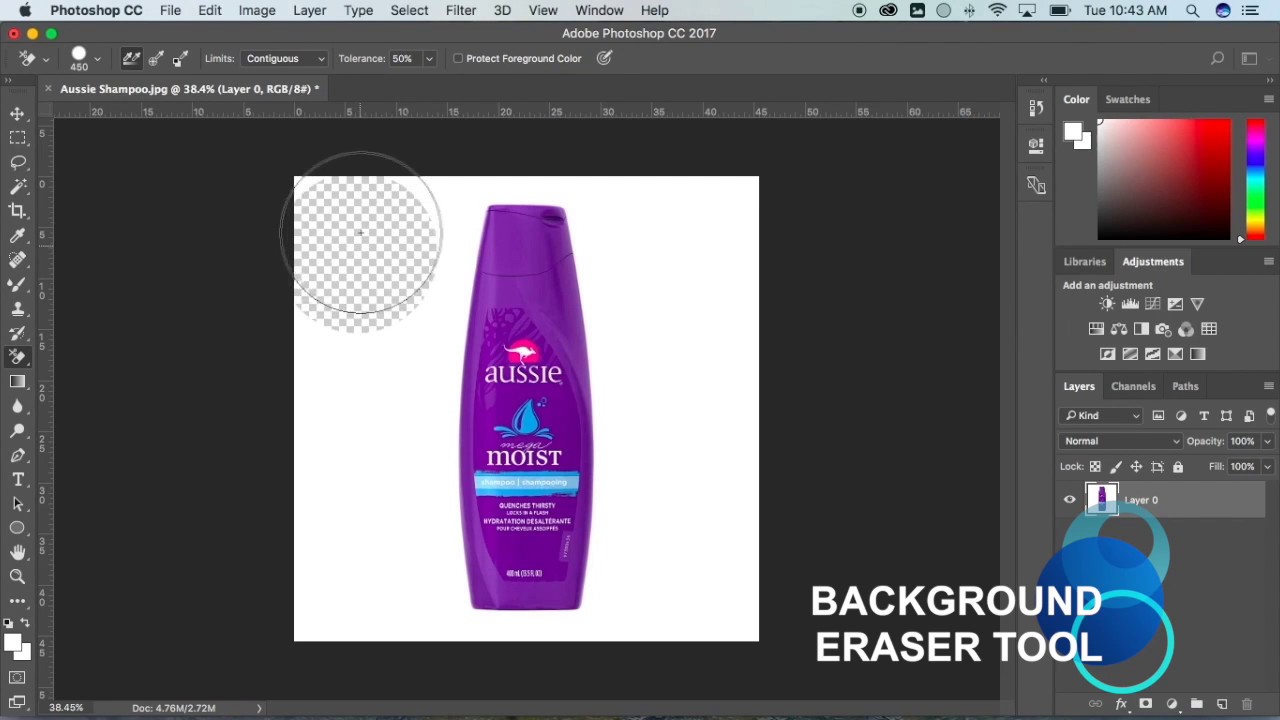Screen dimensions: 1280x720
Task: Select the Lasso tool
Action: 18,162
